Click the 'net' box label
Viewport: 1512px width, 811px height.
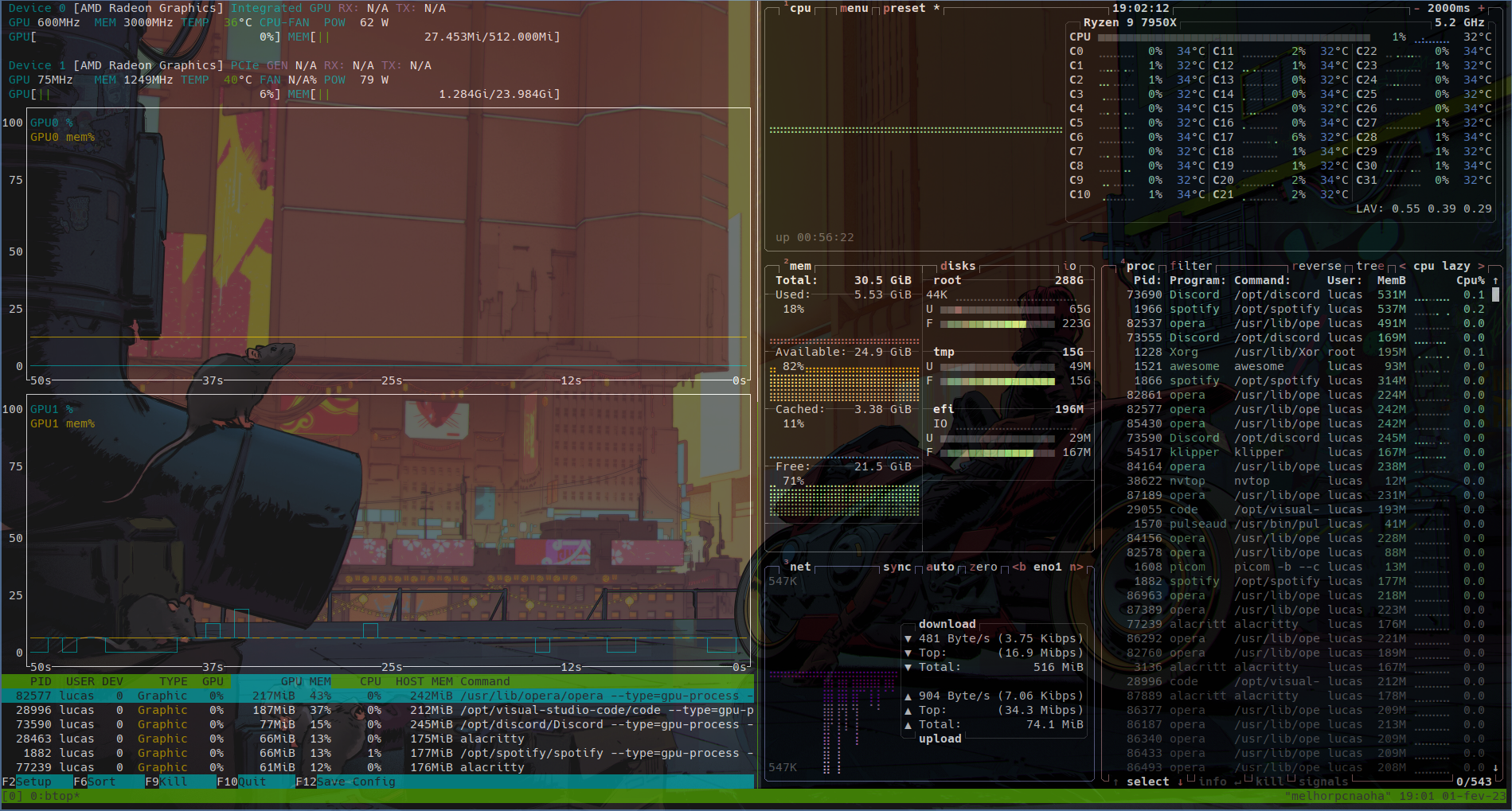tap(800, 567)
